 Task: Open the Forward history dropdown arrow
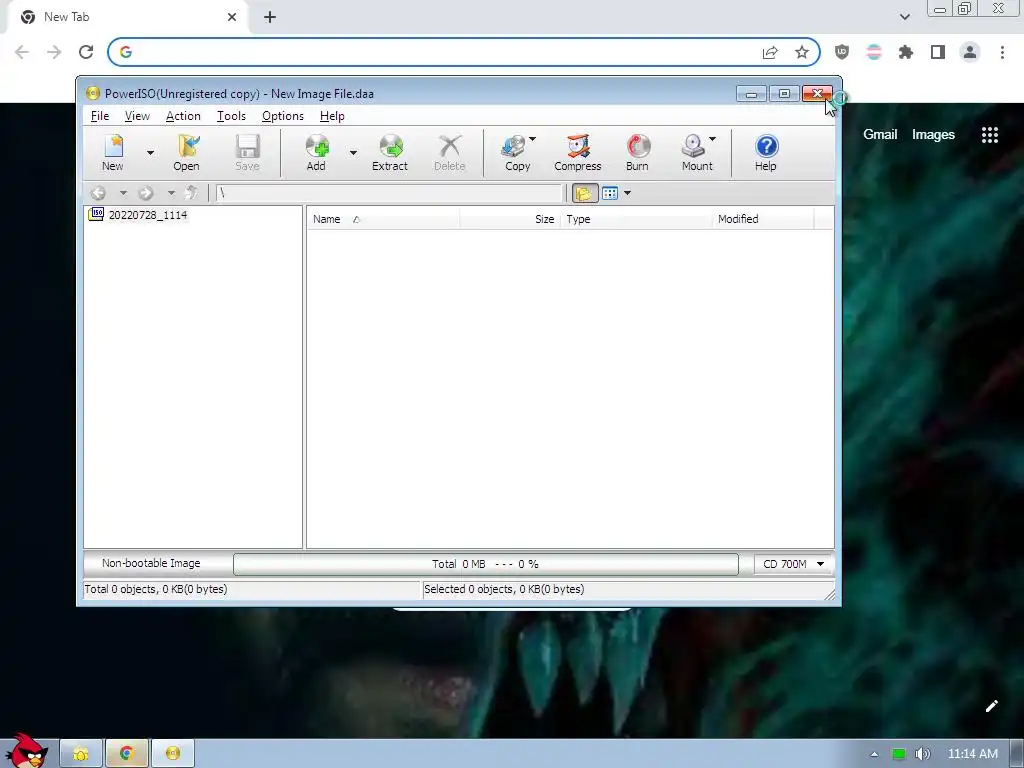[x=171, y=193]
